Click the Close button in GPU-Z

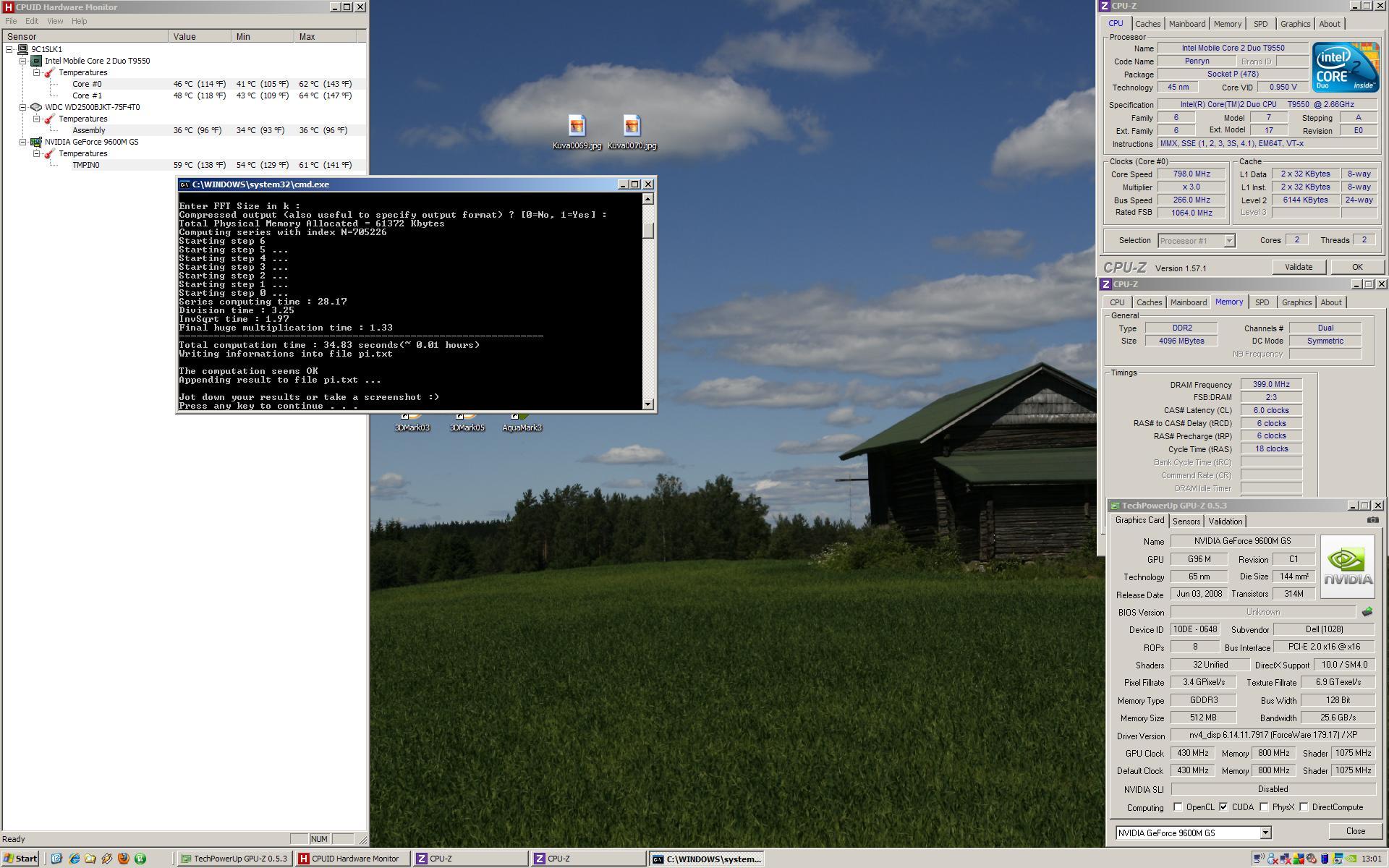coord(1355,831)
